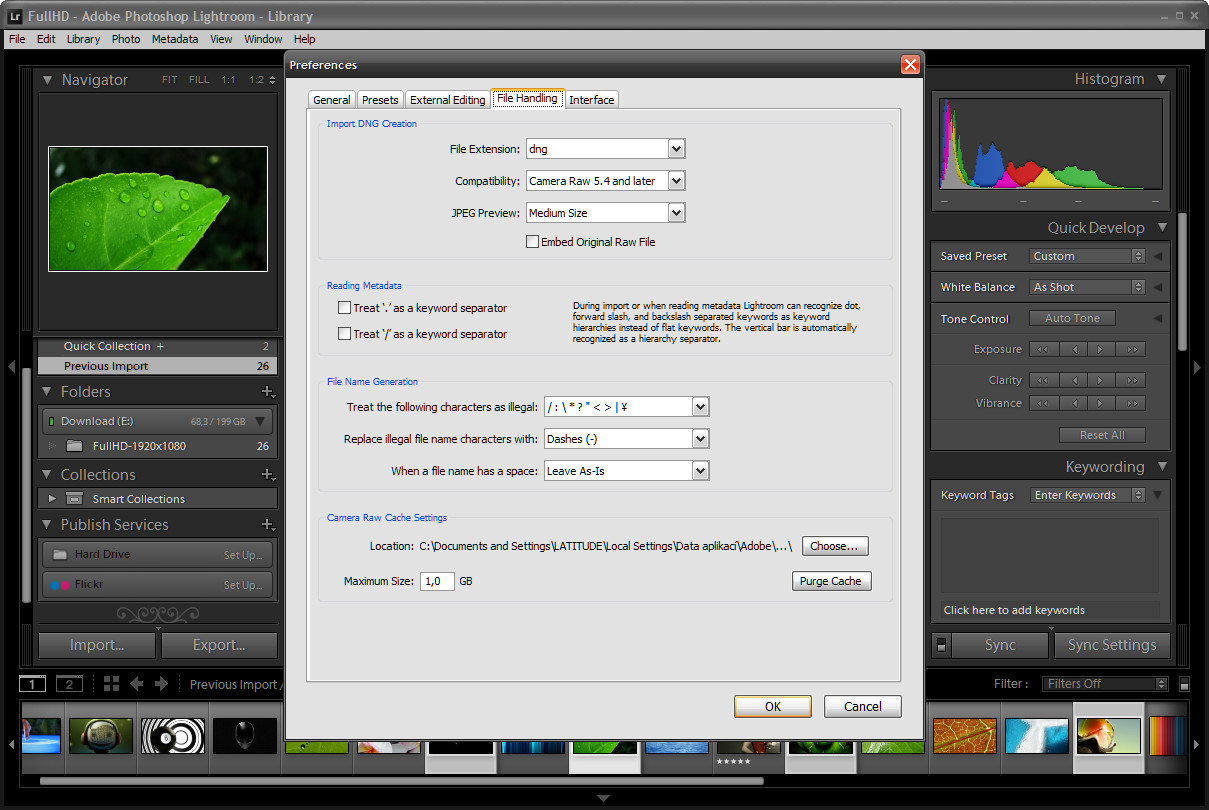Click the Publish Services plus icon
Screen dimensions: 1209x810
tap(267, 525)
